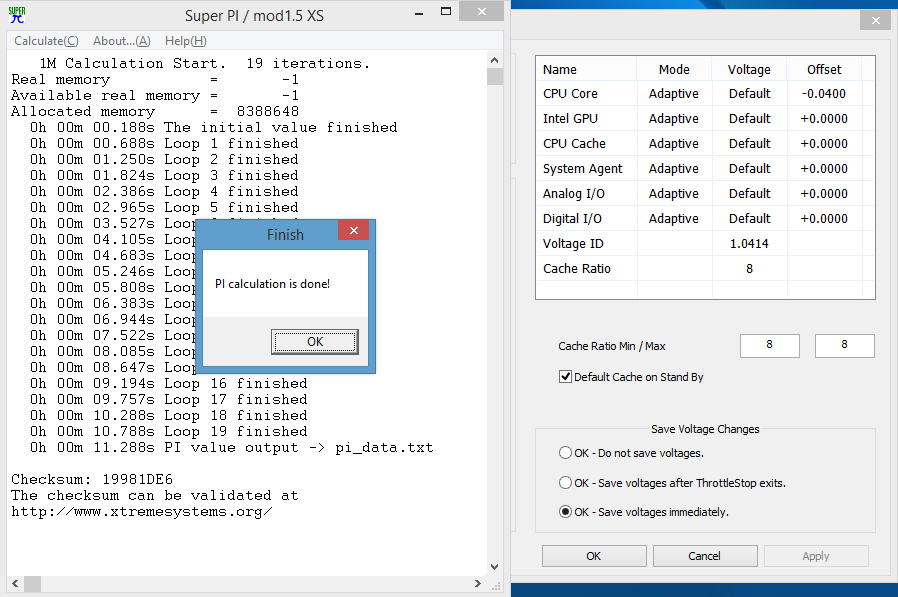Maximize the Super PI window

coord(446,11)
